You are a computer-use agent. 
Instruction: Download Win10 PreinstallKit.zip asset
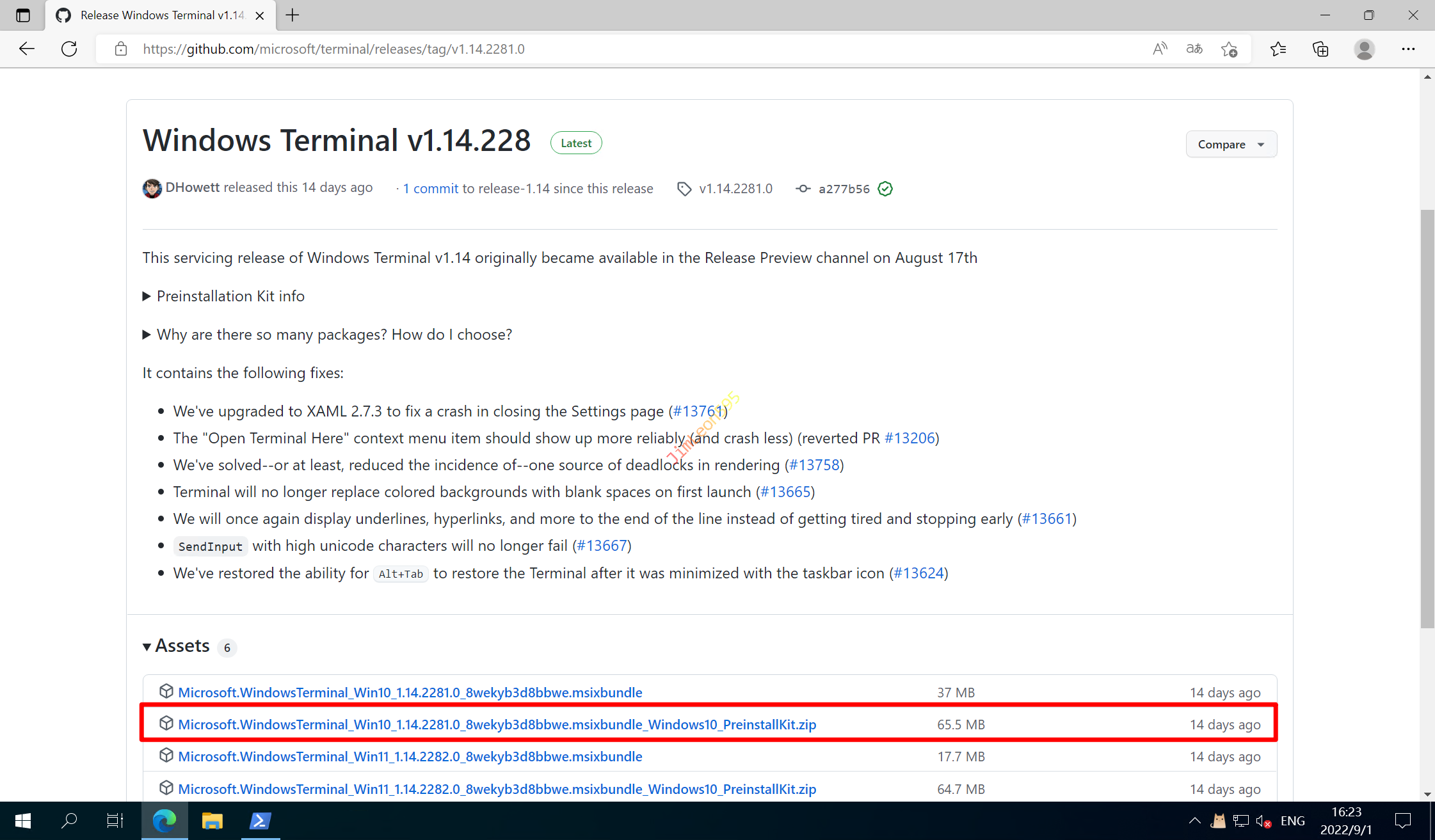tap(497, 724)
